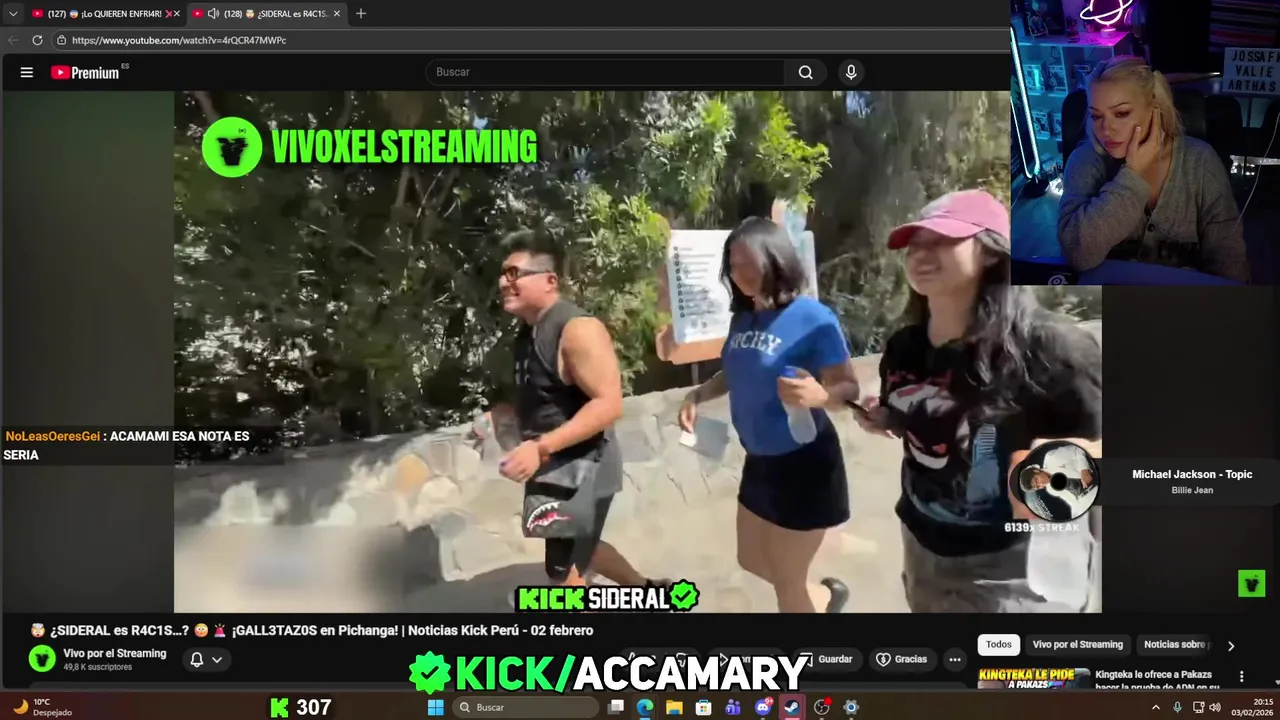Screen dimensions: 1280x720
Task: Open a new browser tab
Action: (361, 13)
